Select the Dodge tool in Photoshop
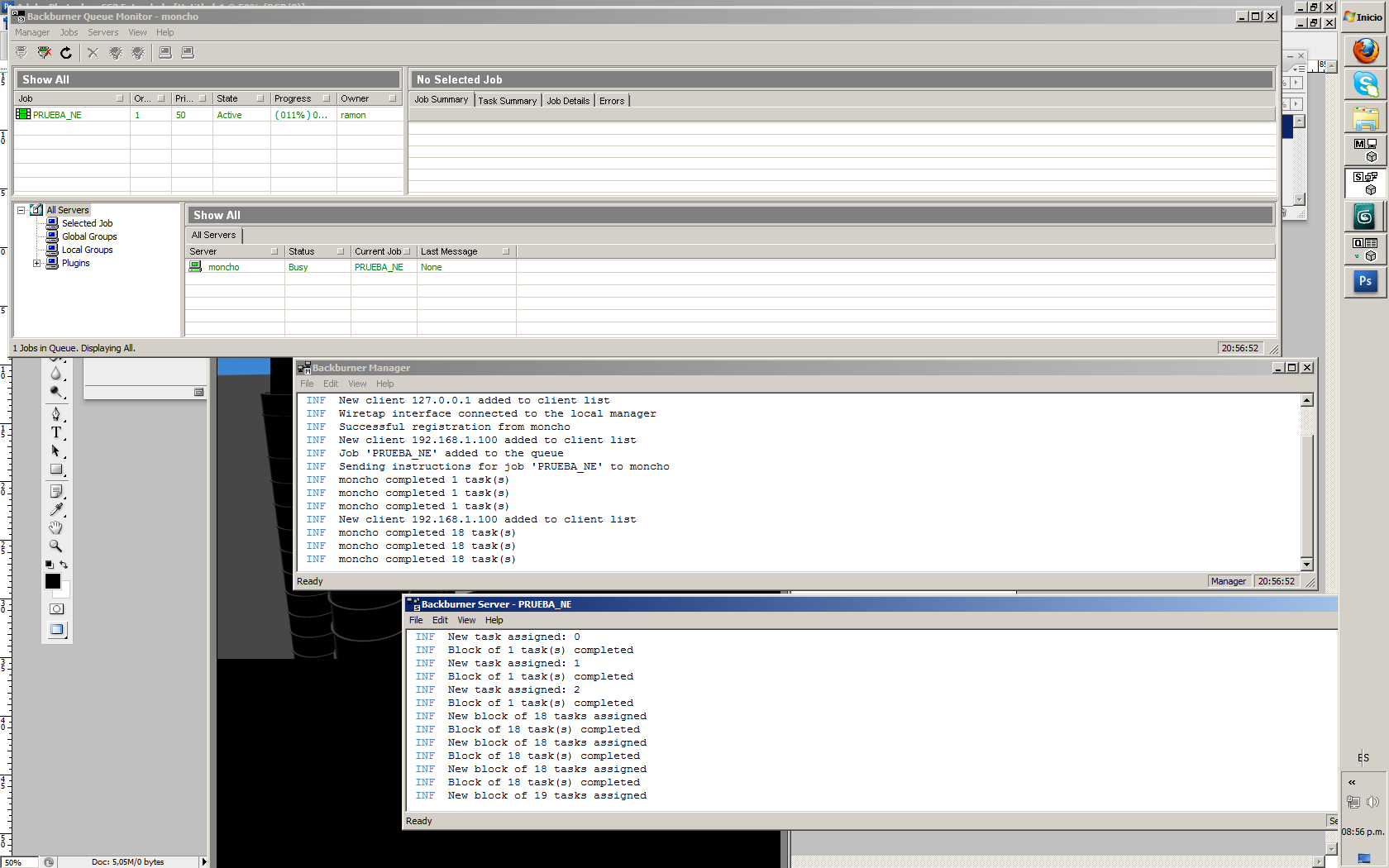The height and width of the screenshot is (868, 1389). (56, 392)
